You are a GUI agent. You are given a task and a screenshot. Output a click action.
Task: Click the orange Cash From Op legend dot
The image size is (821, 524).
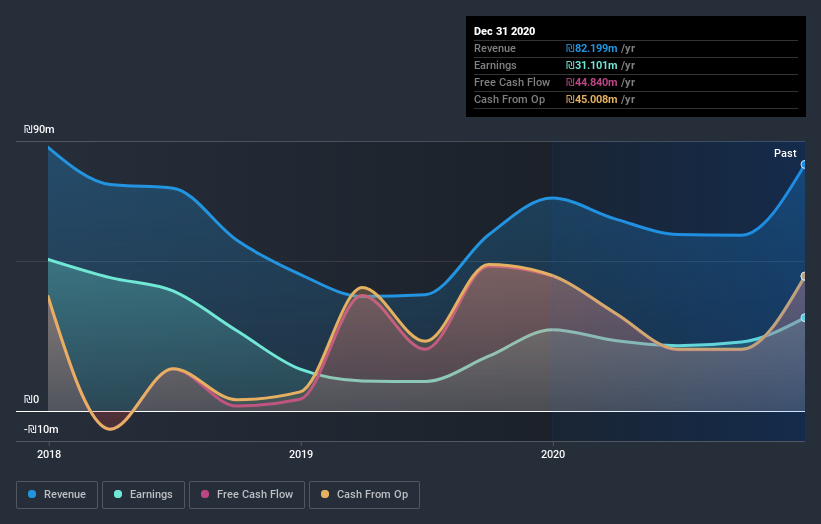(325, 494)
